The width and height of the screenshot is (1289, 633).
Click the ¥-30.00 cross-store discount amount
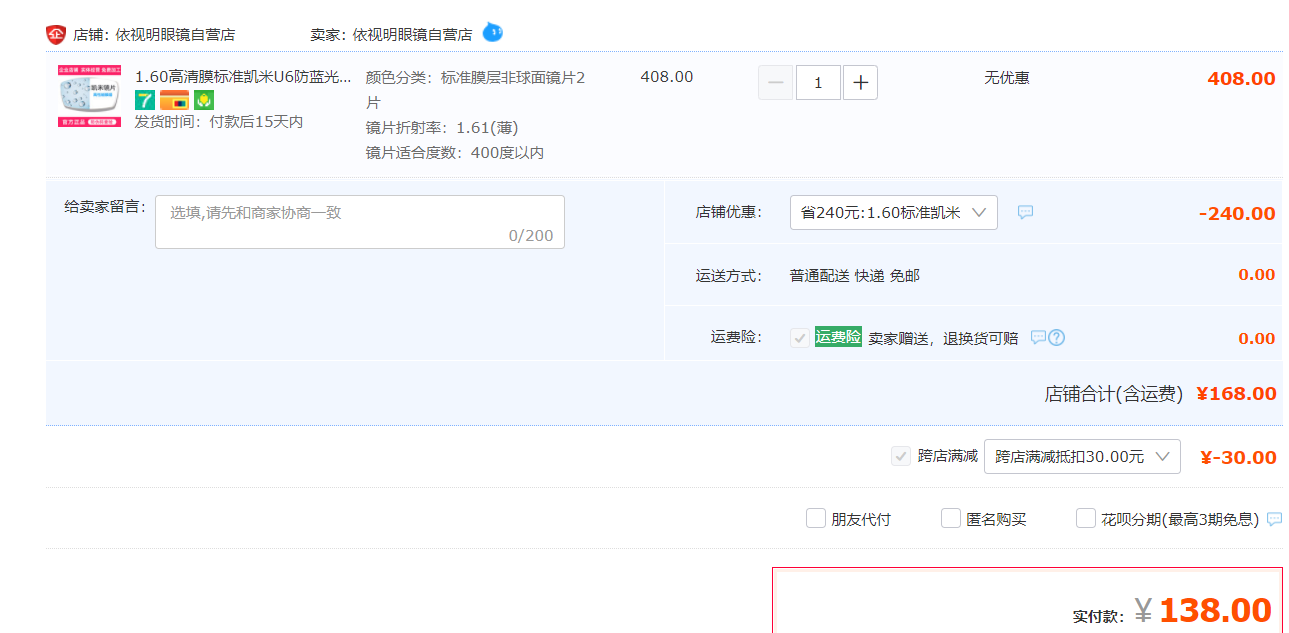1238,457
